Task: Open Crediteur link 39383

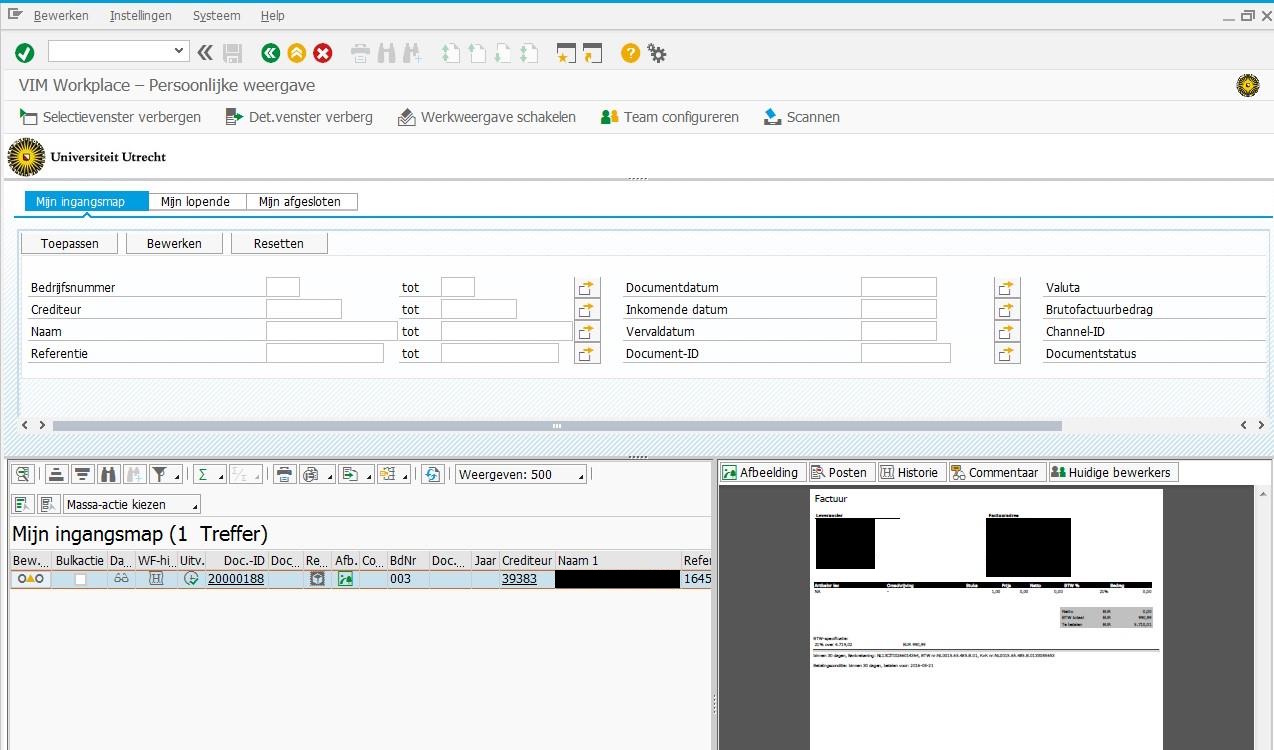Action: [x=519, y=578]
